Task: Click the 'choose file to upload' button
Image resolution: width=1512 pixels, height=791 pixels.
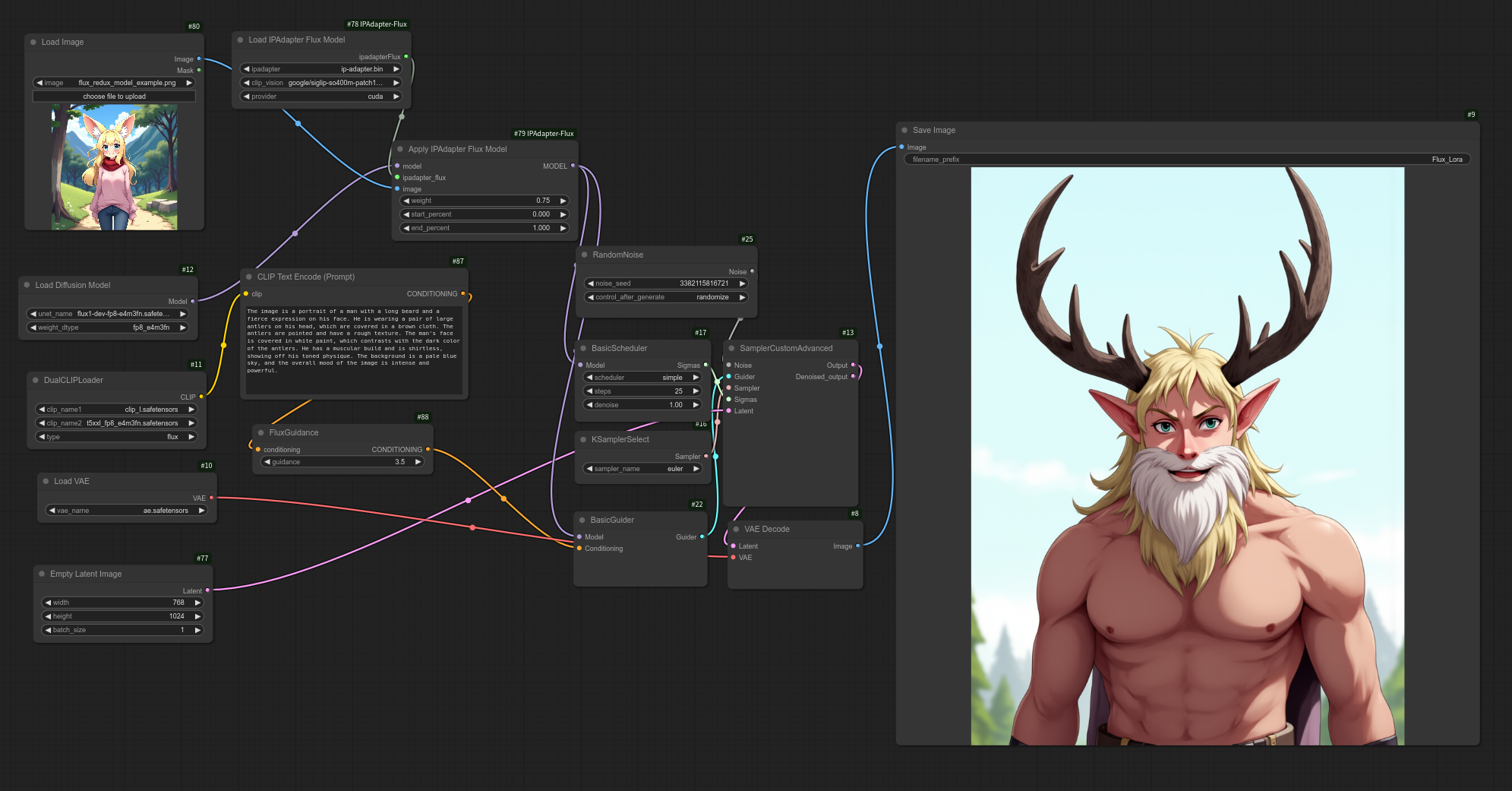Action: click(114, 97)
